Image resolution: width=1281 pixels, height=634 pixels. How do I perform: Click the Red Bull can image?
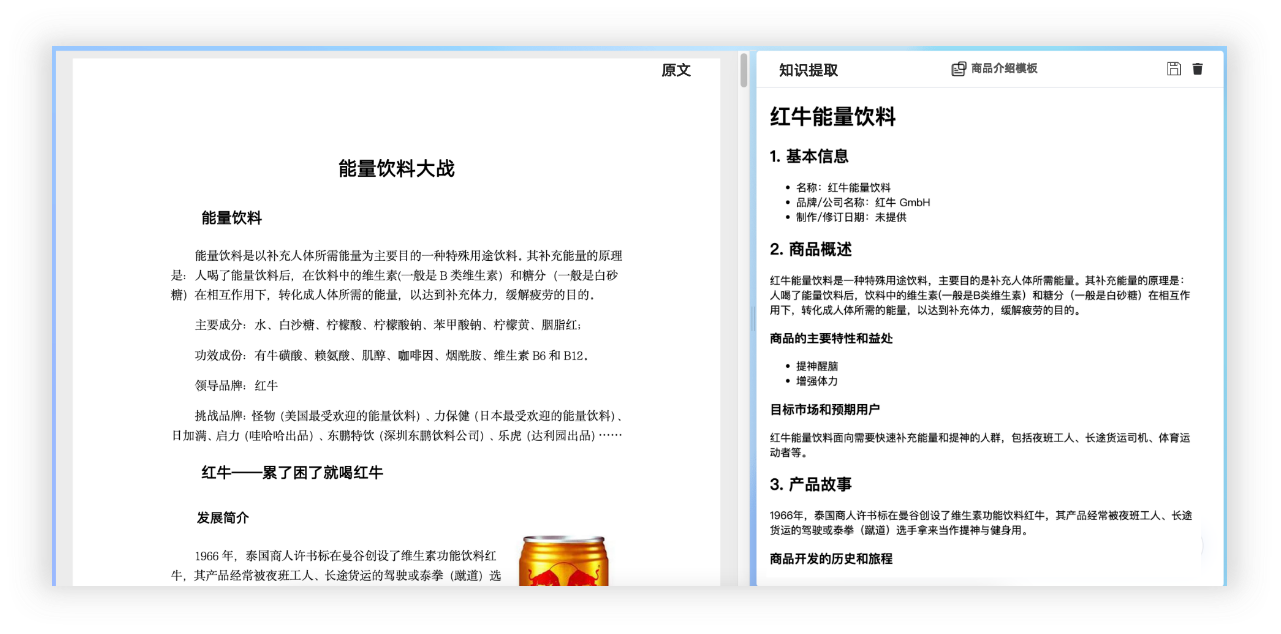[x=563, y=562]
